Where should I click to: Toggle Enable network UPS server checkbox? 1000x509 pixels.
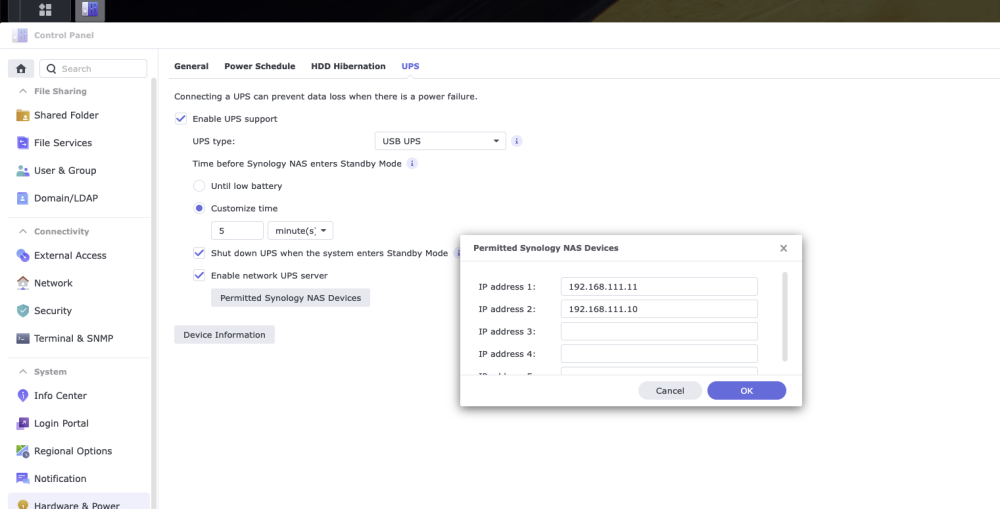click(x=199, y=276)
